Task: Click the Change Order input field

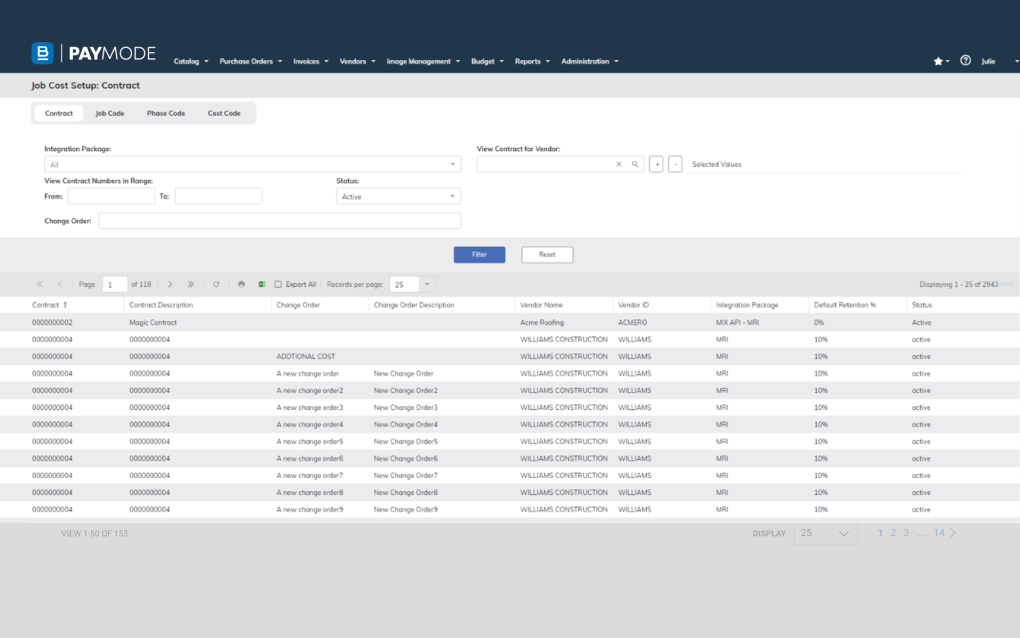Action: (x=280, y=221)
